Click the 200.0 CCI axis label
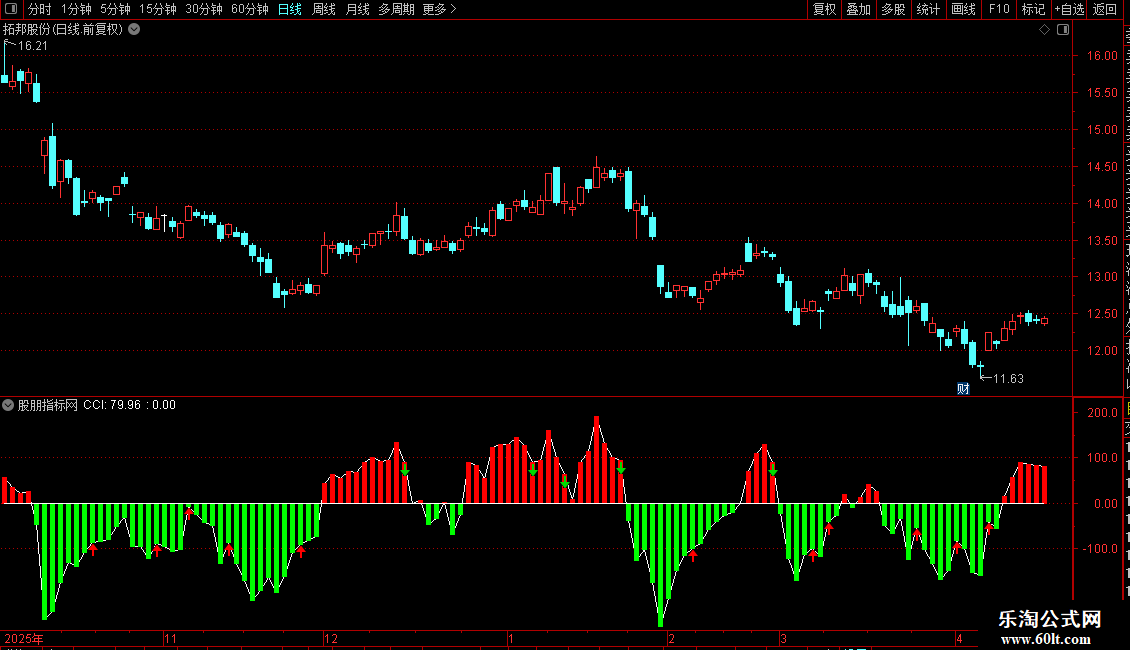This screenshot has height=650, width=1130. point(1103,413)
